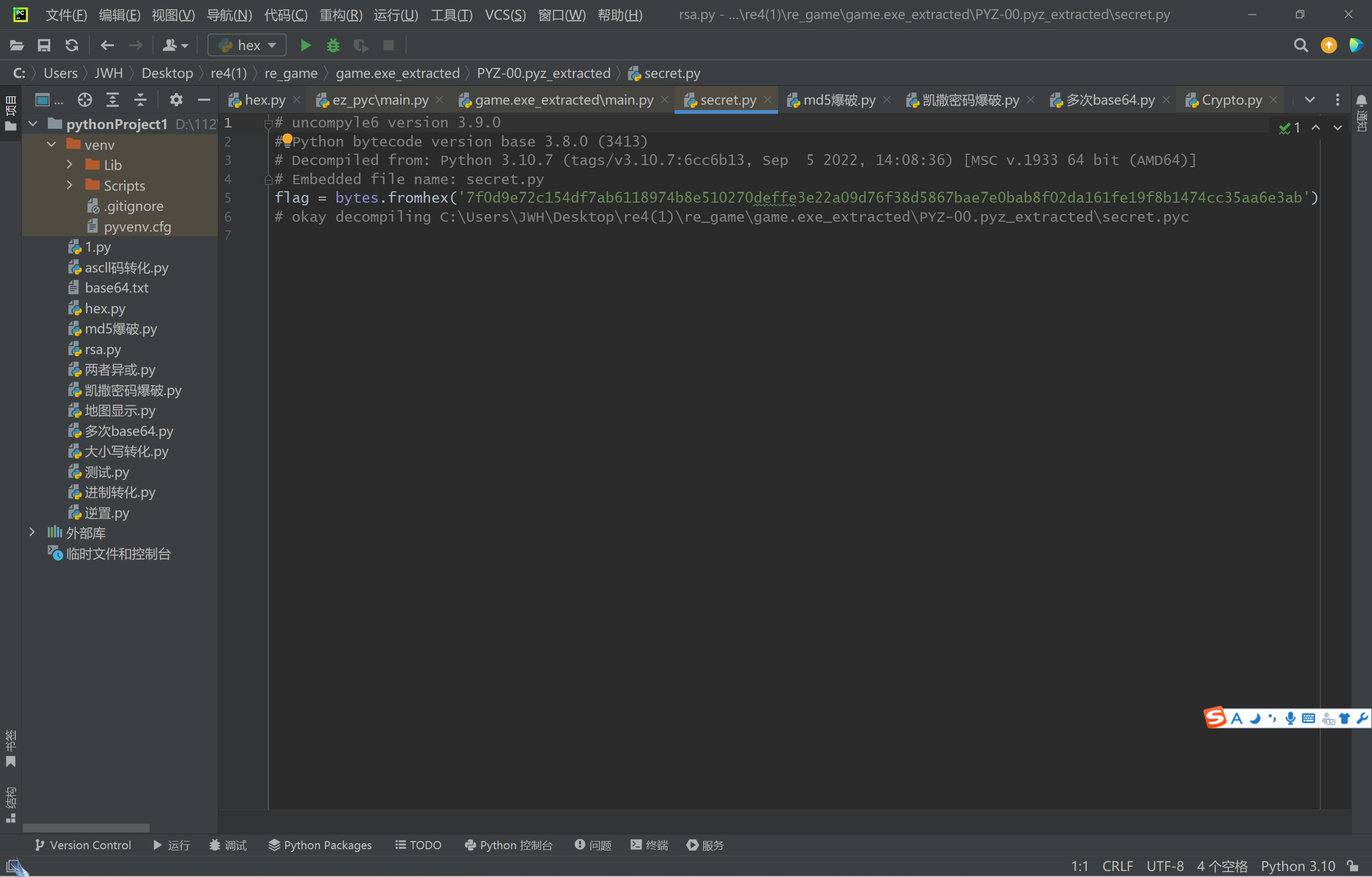Click the grey Stop icon
This screenshot has width=1372, height=877.
point(389,45)
